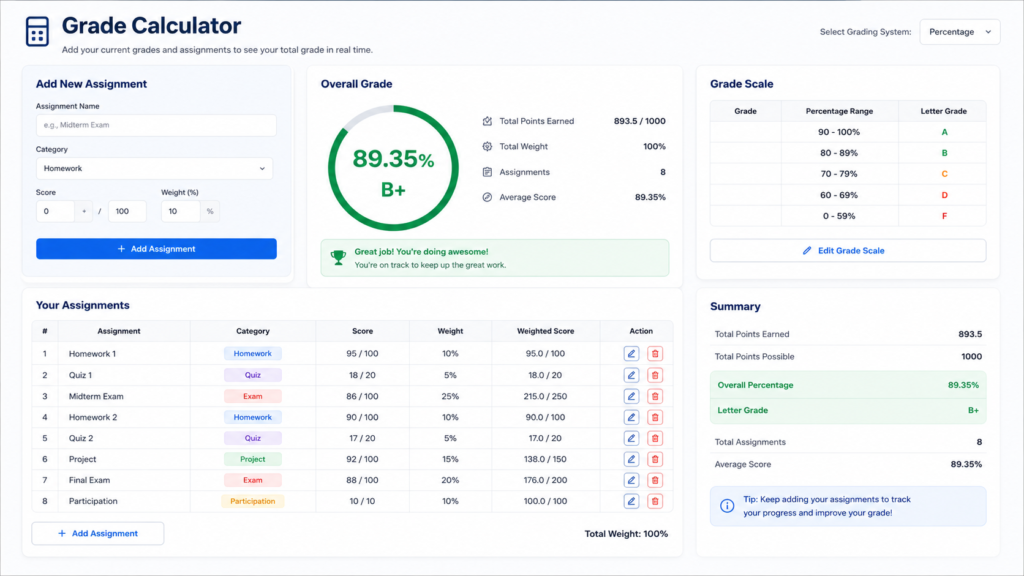This screenshot has height=576, width=1024.
Task: Edit the Homework 2 assignment row
Action: (631, 417)
